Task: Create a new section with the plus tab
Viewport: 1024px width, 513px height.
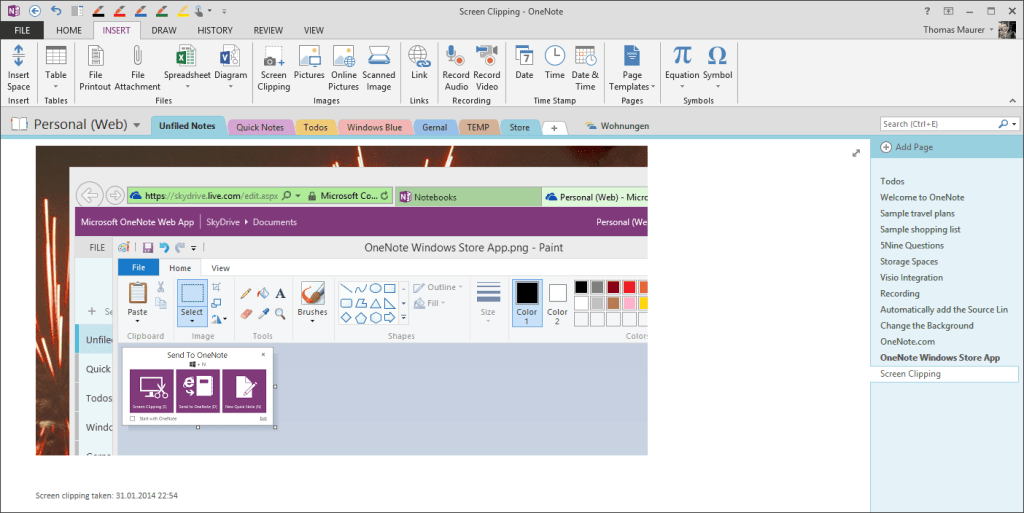Action: [554, 128]
